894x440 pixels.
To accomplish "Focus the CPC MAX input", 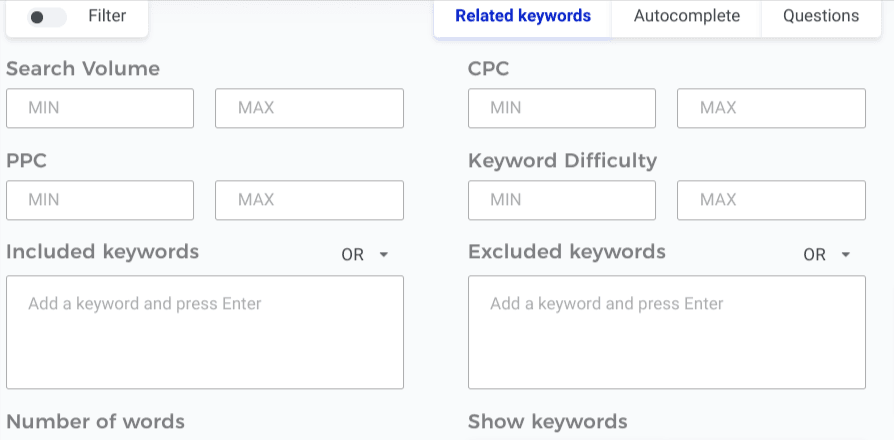I will [x=771, y=108].
